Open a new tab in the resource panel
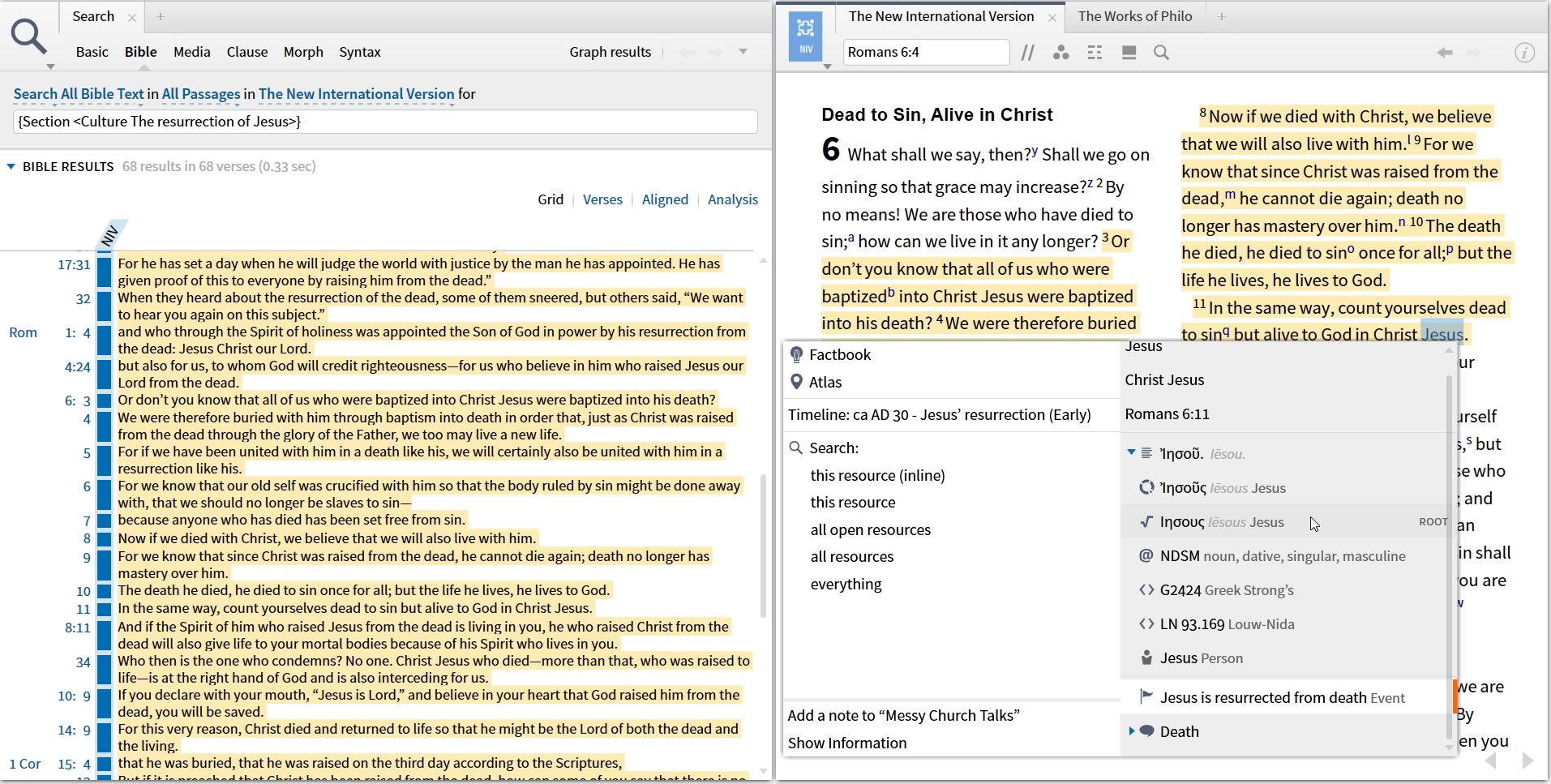Screen dimensions: 1551x784 (x=1222, y=16)
